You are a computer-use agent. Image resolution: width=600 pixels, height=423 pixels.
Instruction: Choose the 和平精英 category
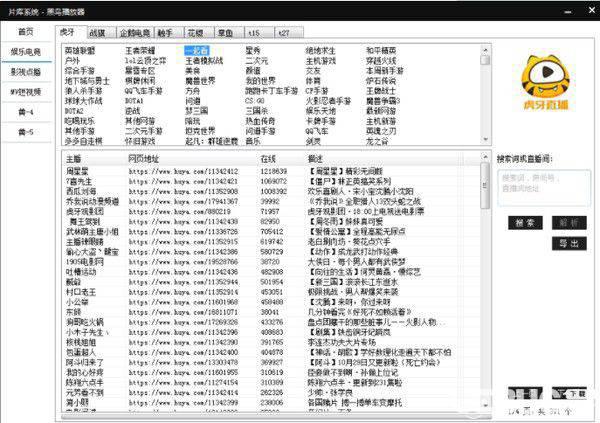(x=381, y=51)
